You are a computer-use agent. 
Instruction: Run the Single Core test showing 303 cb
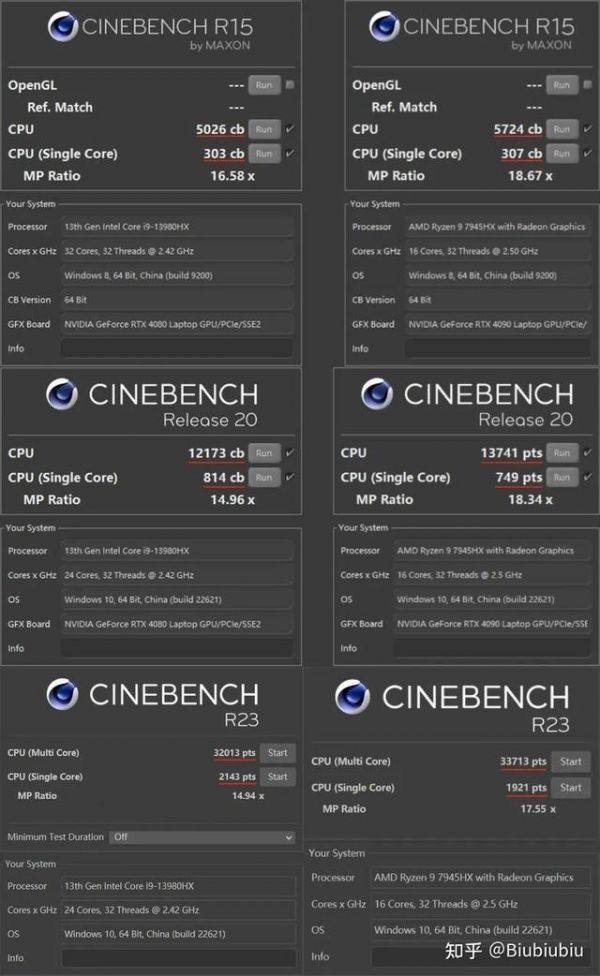tap(264, 153)
